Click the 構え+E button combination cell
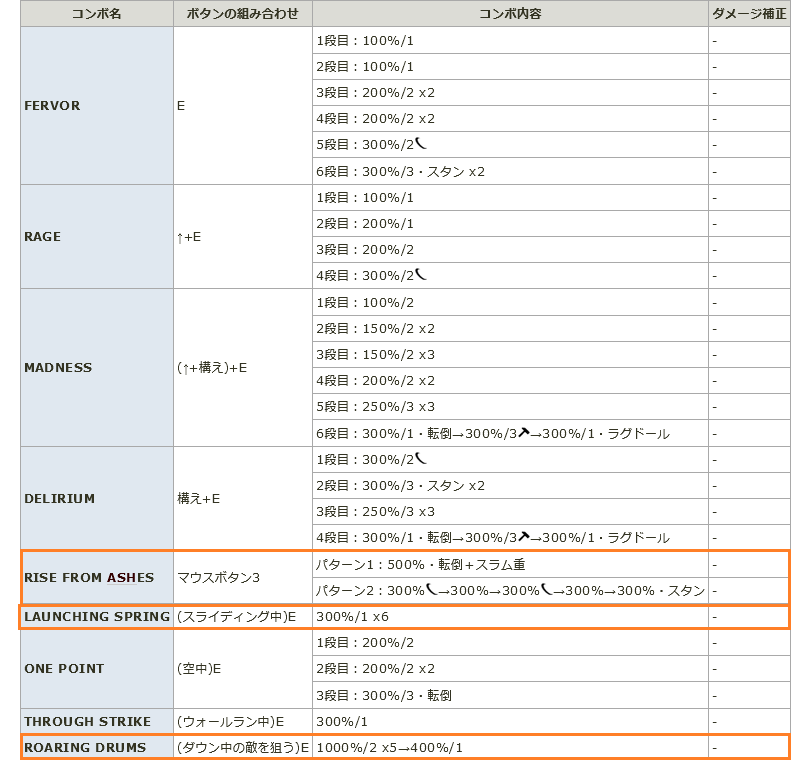 pyautogui.click(x=242, y=498)
